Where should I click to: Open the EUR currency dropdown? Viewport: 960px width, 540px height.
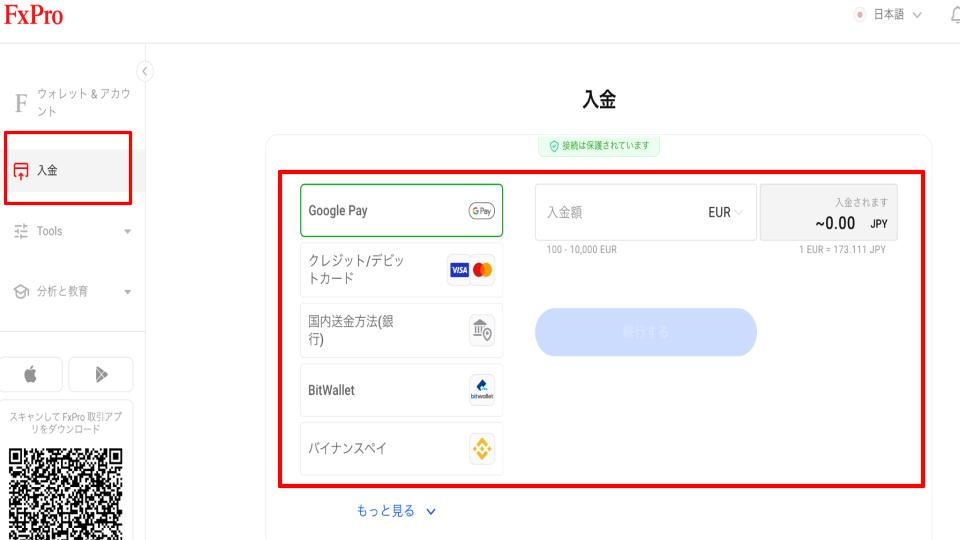(726, 212)
